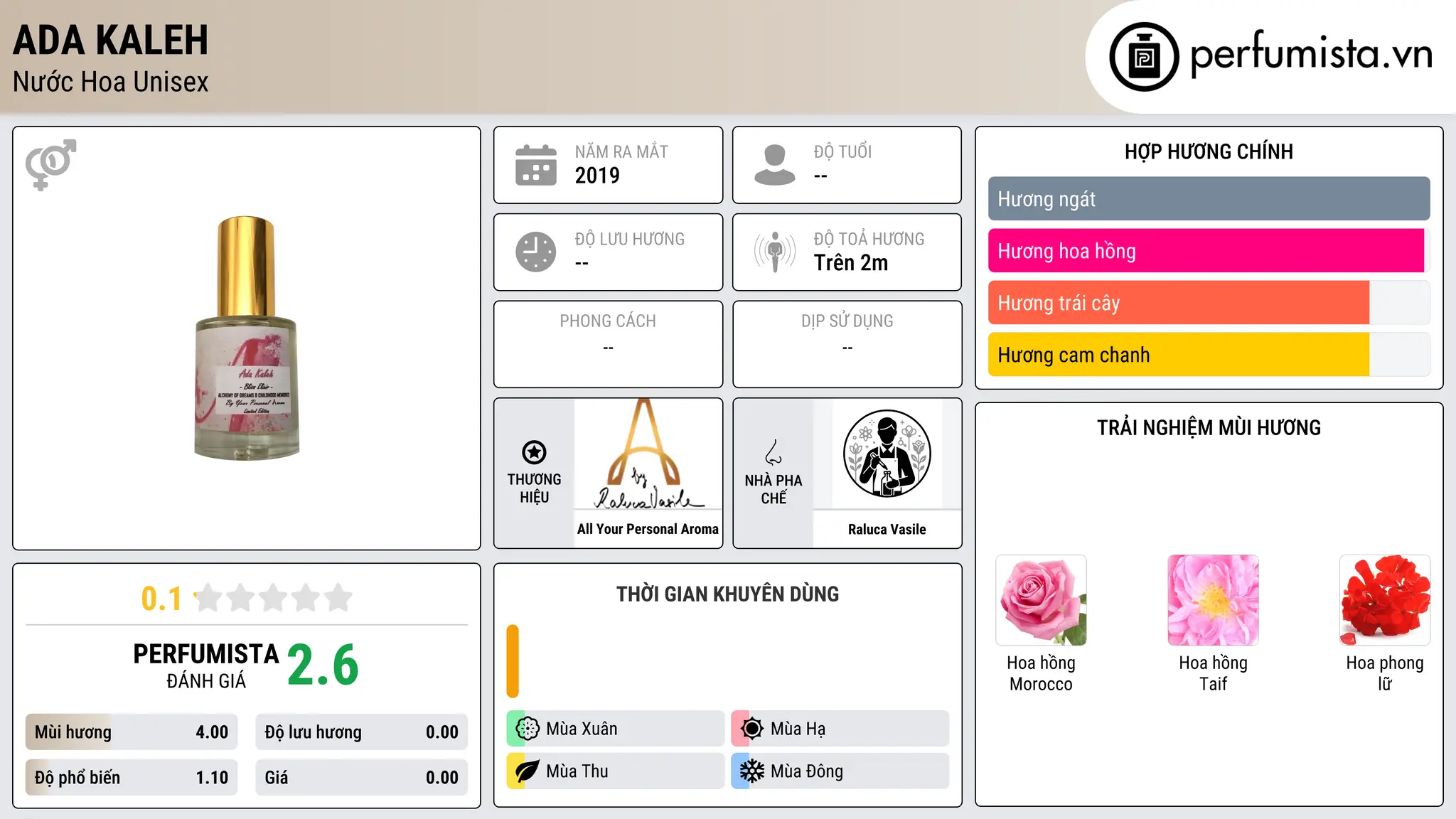Click the Hoa hồng Taif caption
Screen dimensions: 1456x819
click(1213, 673)
